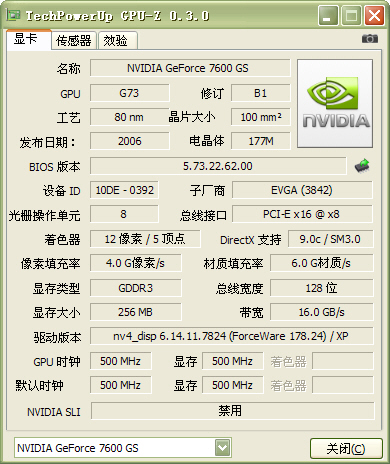
Task: Open the graphics card selection dropdown
Action: [x=222, y=448]
